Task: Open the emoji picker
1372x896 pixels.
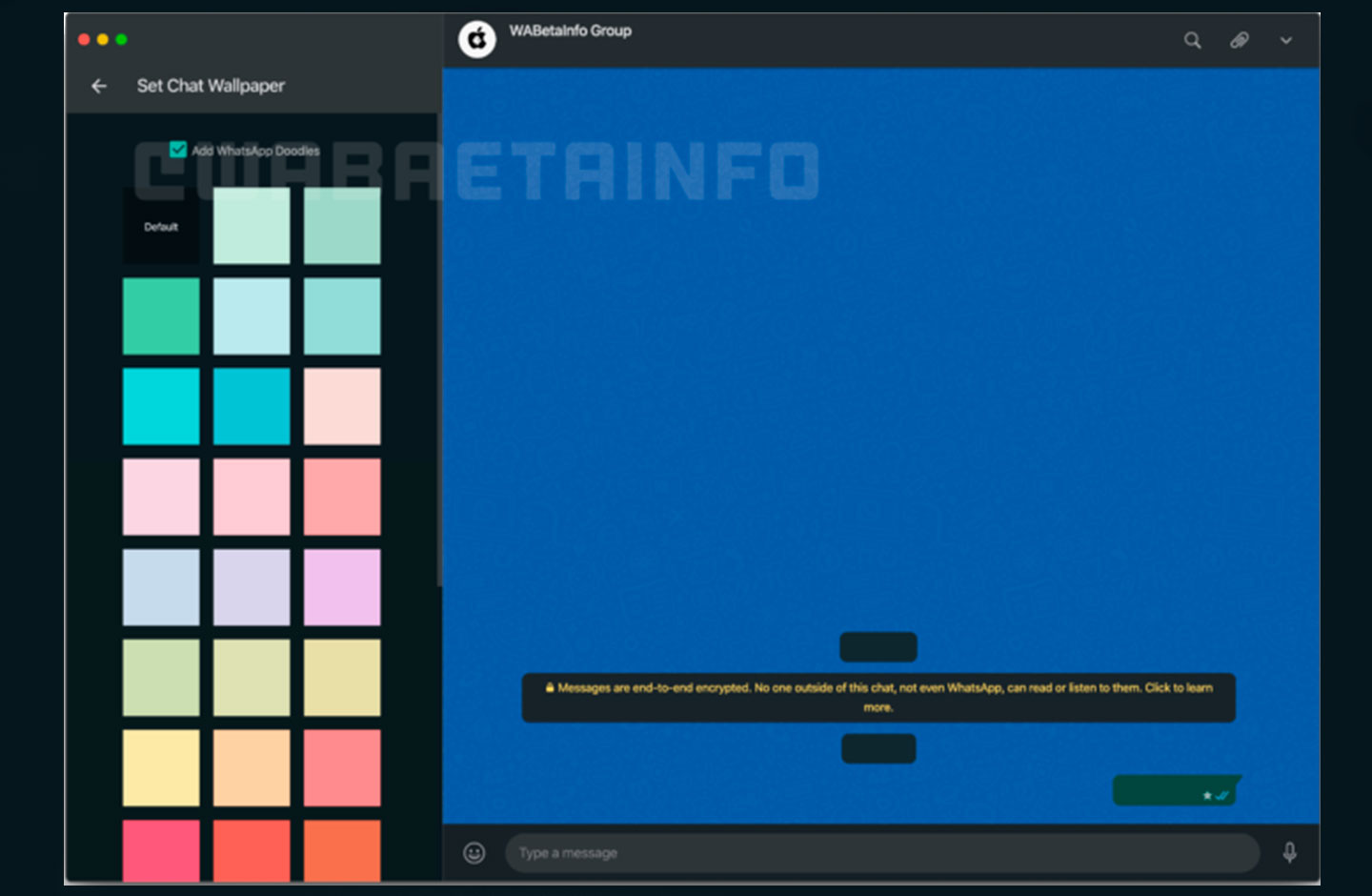Action: pos(474,852)
